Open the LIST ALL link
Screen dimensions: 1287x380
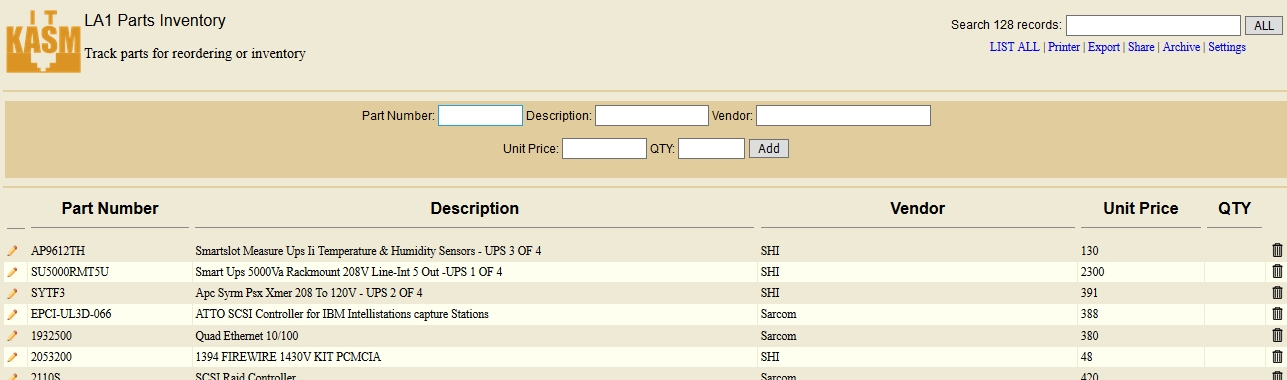(1014, 47)
